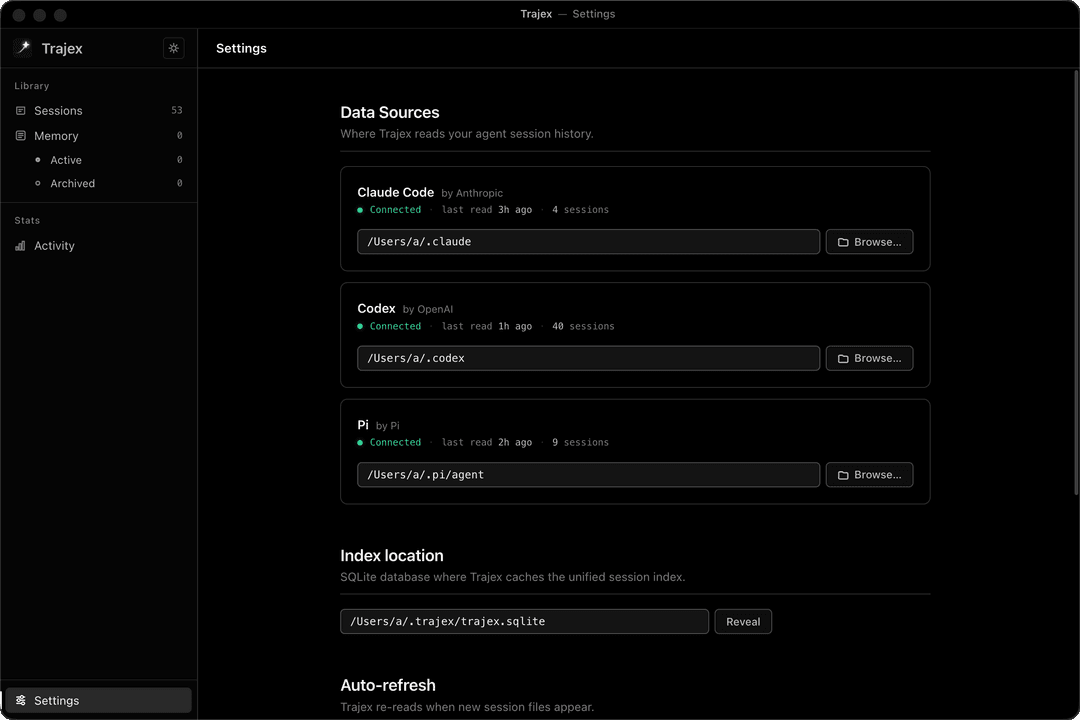The height and width of the screenshot is (720, 1080).
Task: Click the 'by Anthropic' label
Action: point(472,194)
